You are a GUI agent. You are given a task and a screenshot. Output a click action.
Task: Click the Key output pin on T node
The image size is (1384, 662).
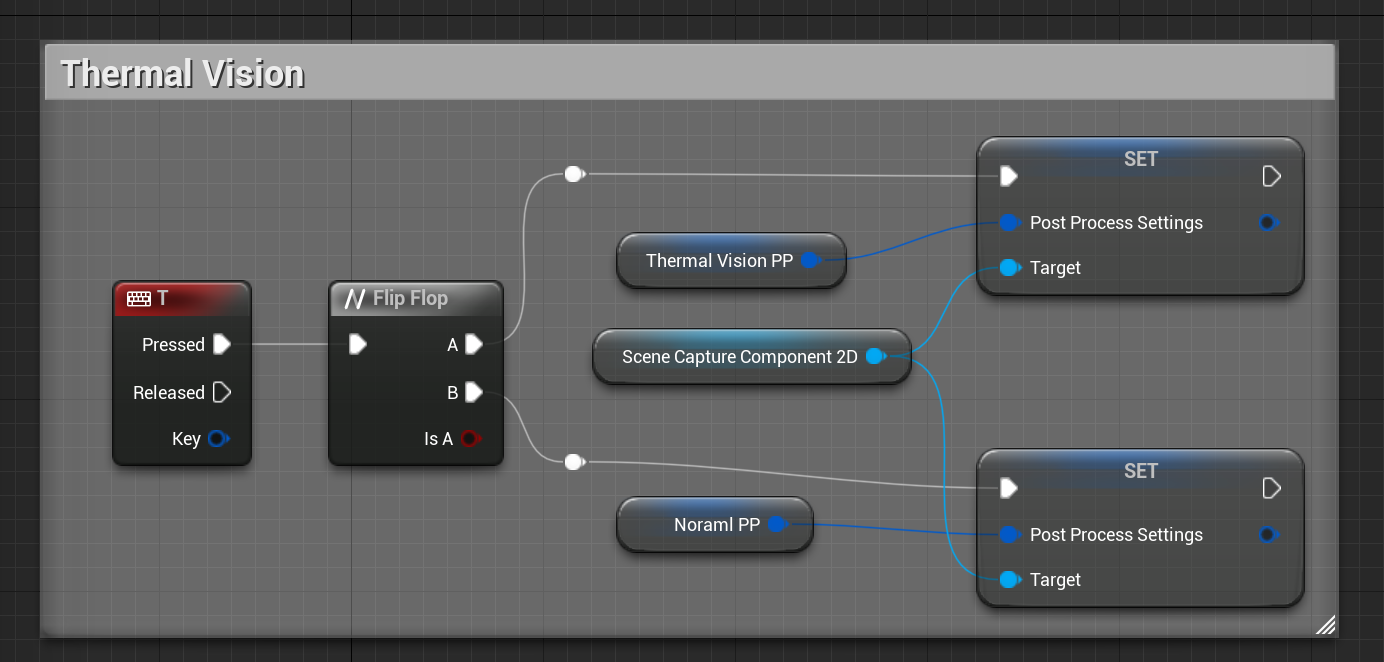click(x=217, y=438)
